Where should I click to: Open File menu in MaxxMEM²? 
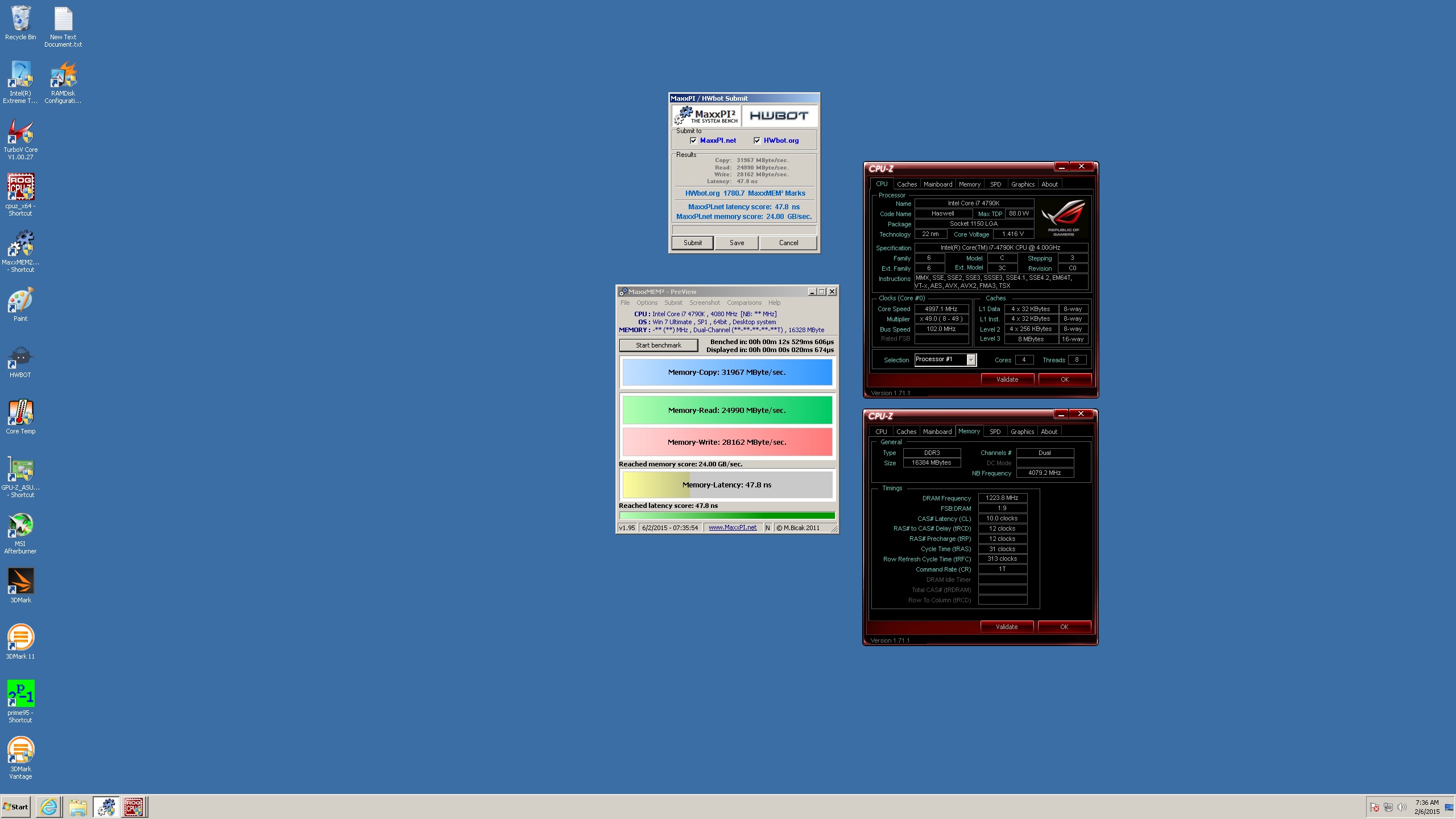click(625, 303)
